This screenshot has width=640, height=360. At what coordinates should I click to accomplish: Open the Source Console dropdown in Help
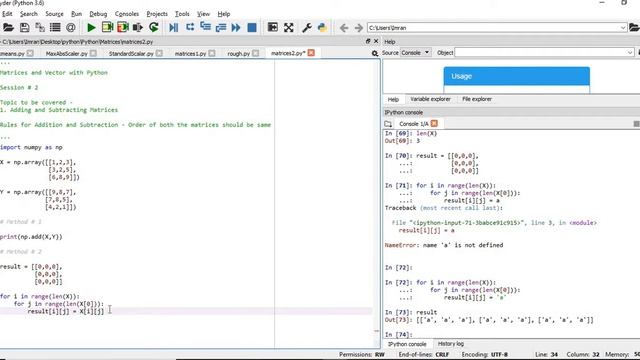pos(415,53)
